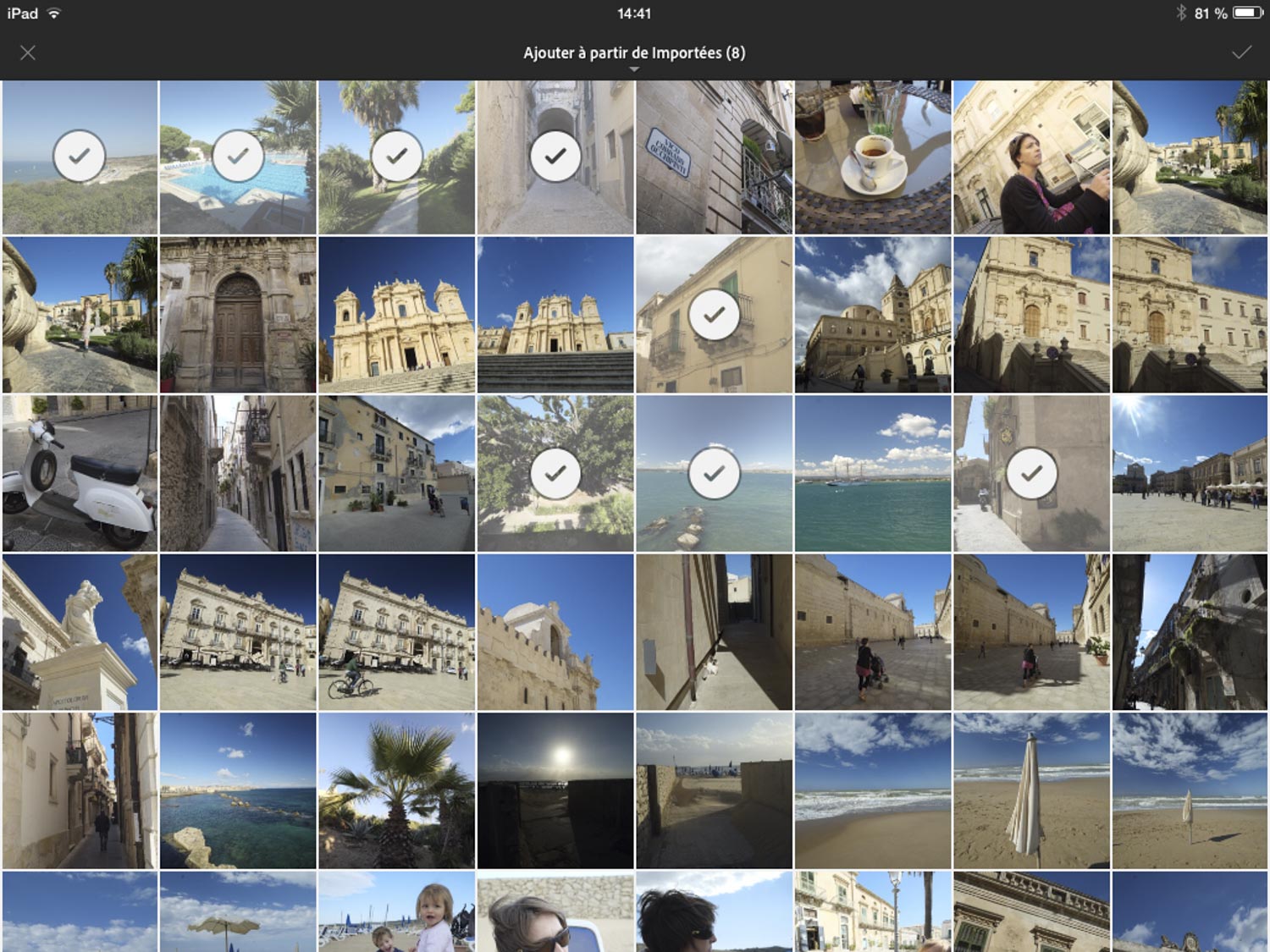Image resolution: width=1270 pixels, height=952 pixels.
Task: Uncheck the sunlit street corner wall photo
Action: [x=1031, y=473]
